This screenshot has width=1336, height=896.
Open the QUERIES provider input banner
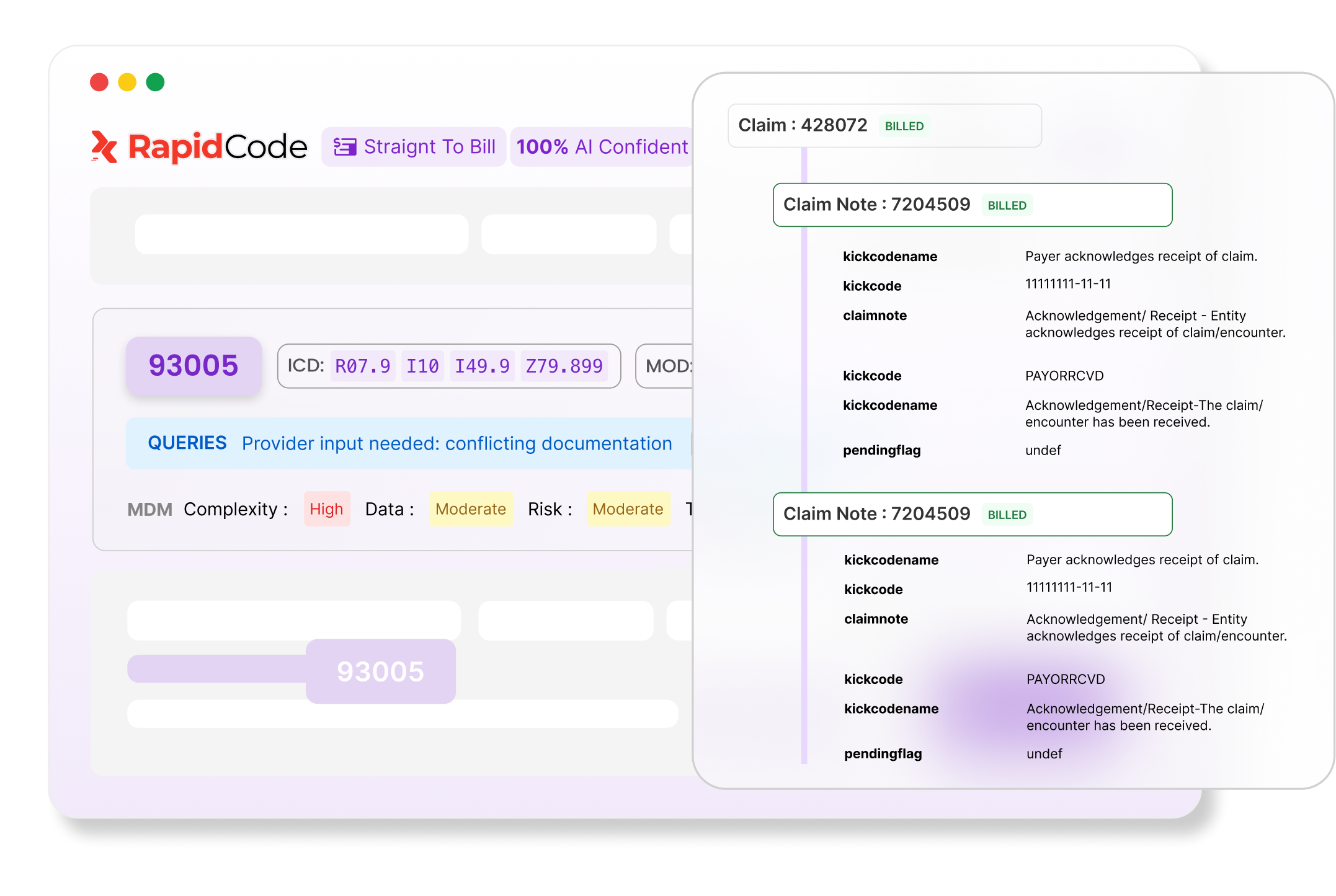point(409,443)
